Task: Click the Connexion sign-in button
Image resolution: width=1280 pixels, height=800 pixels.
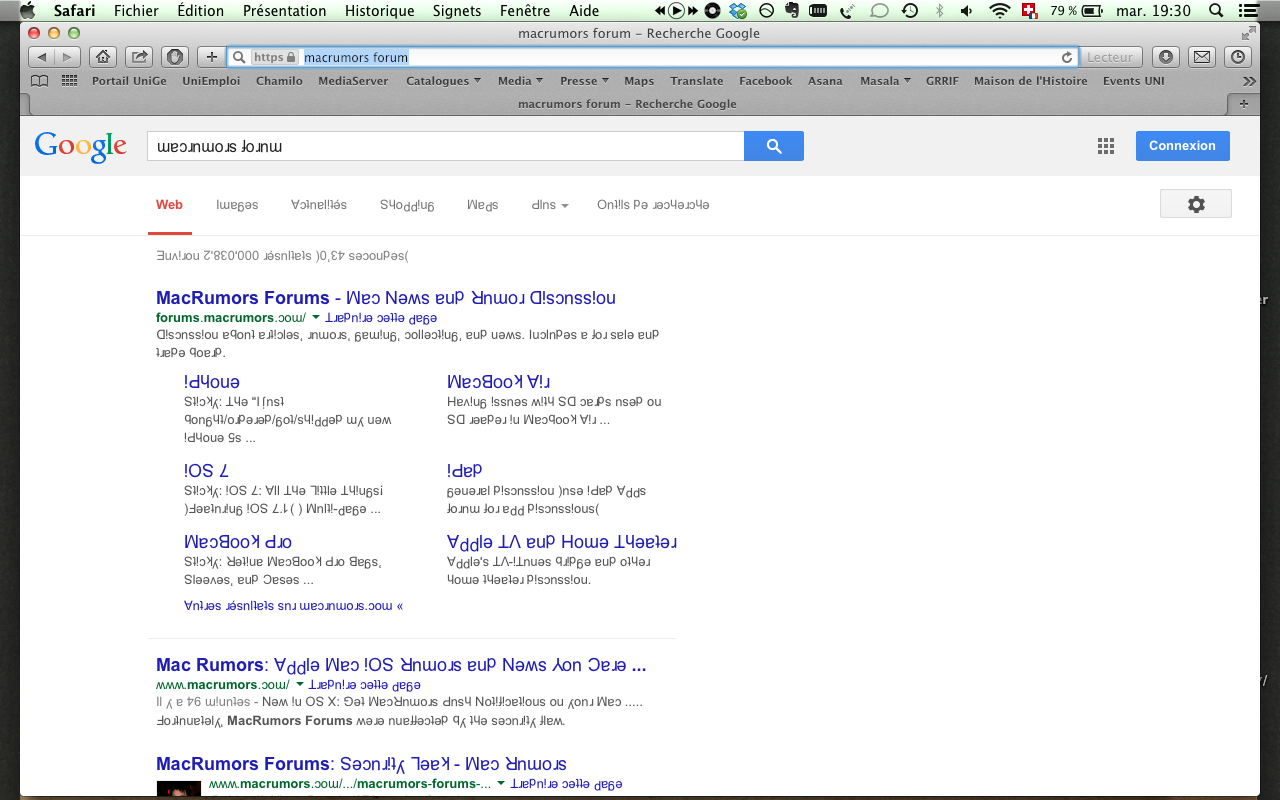Action: [x=1182, y=146]
